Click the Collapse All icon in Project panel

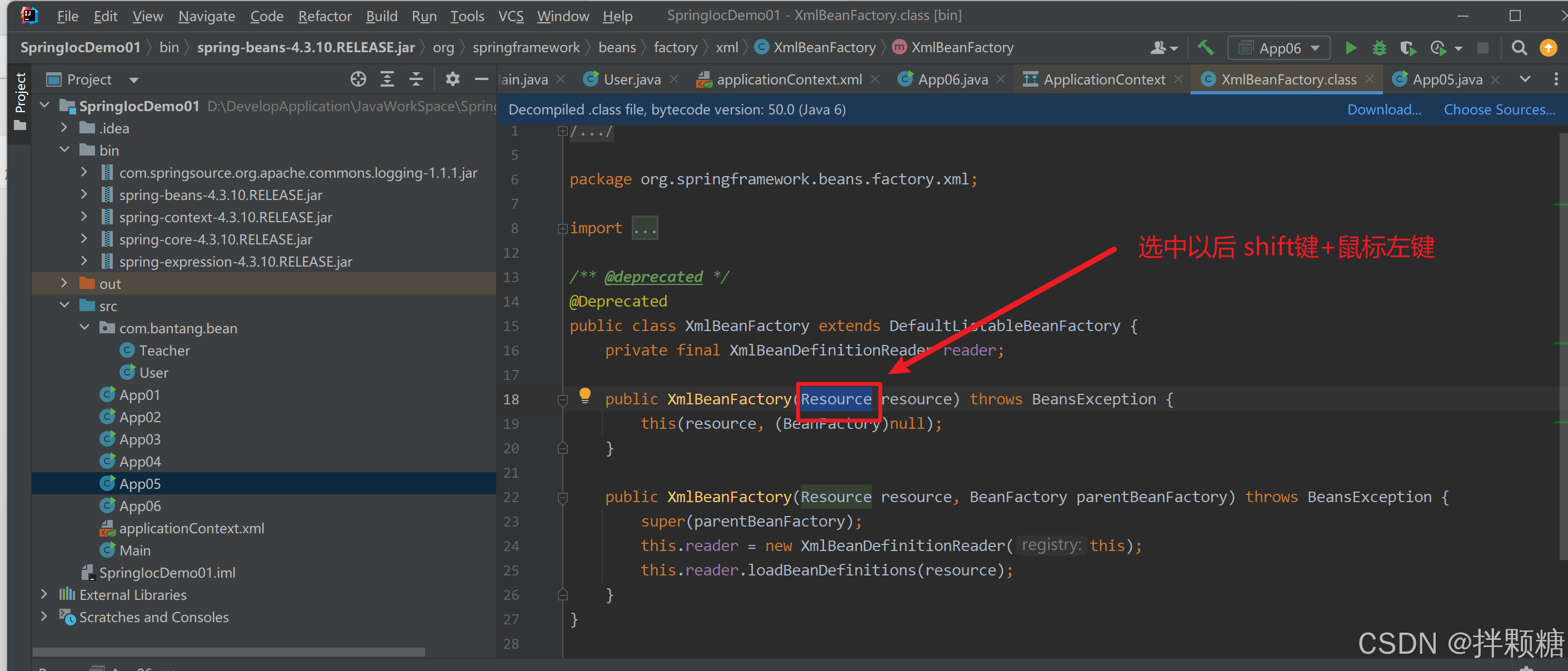click(416, 79)
